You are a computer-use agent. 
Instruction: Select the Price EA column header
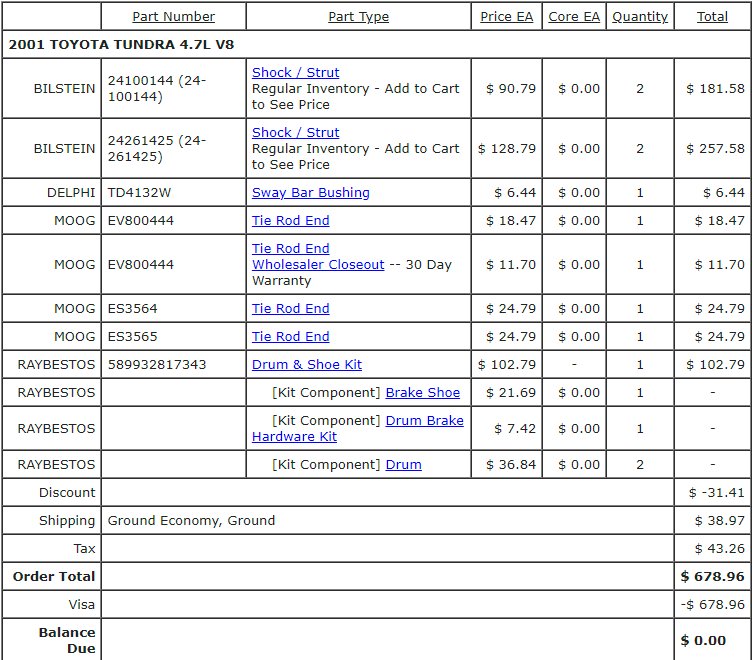506,16
